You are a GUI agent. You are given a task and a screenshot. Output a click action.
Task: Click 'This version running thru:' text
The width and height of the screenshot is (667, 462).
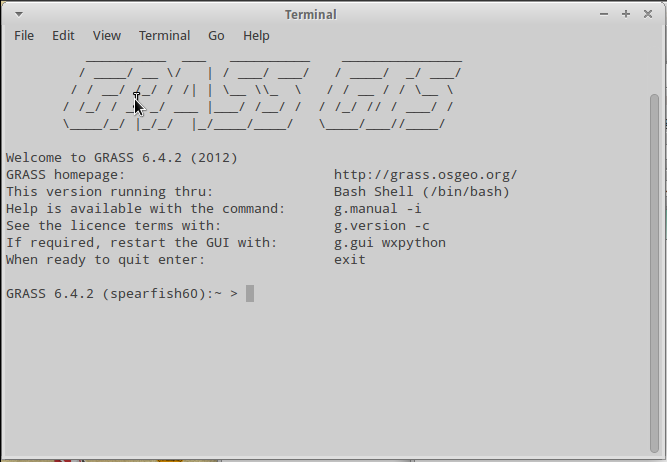[109, 192]
